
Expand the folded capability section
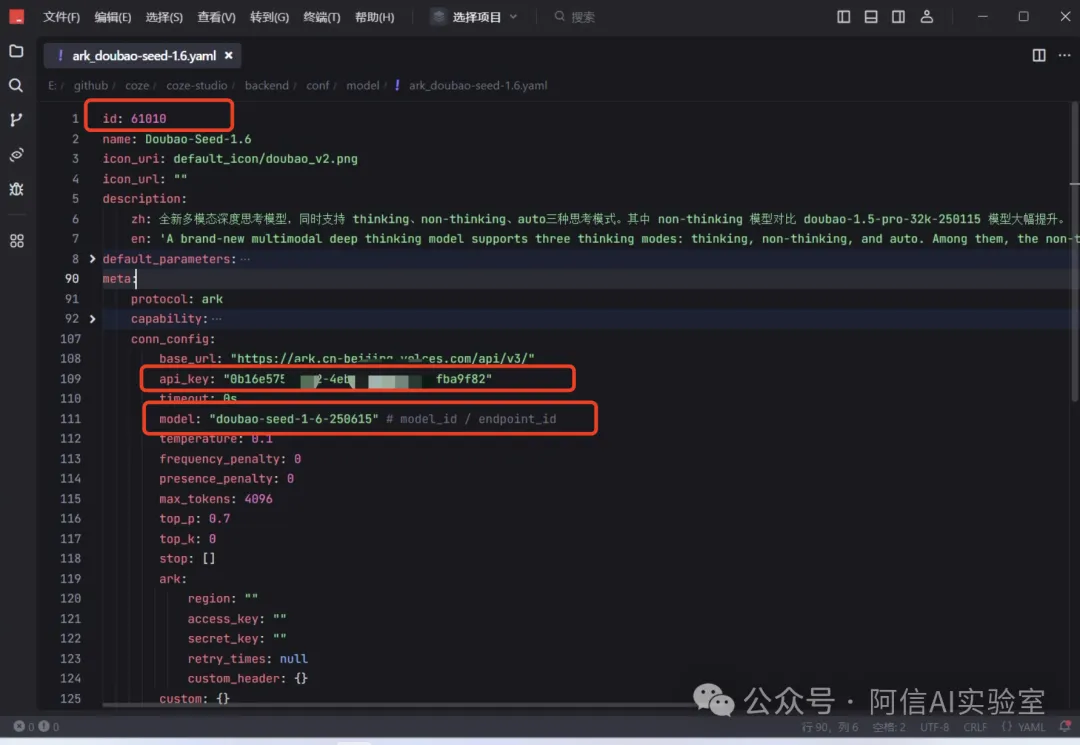93,319
